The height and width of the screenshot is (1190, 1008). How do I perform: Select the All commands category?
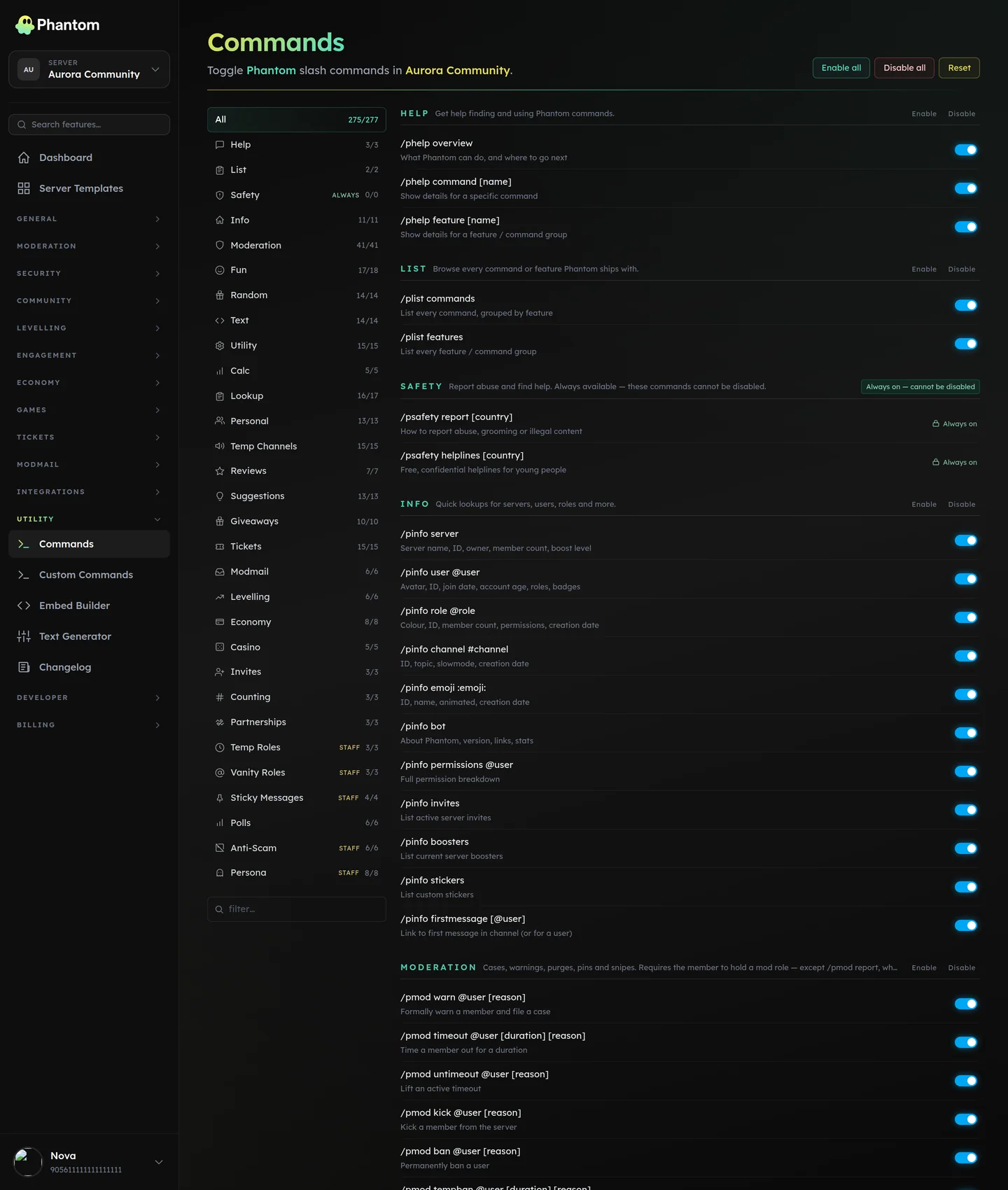[297, 120]
